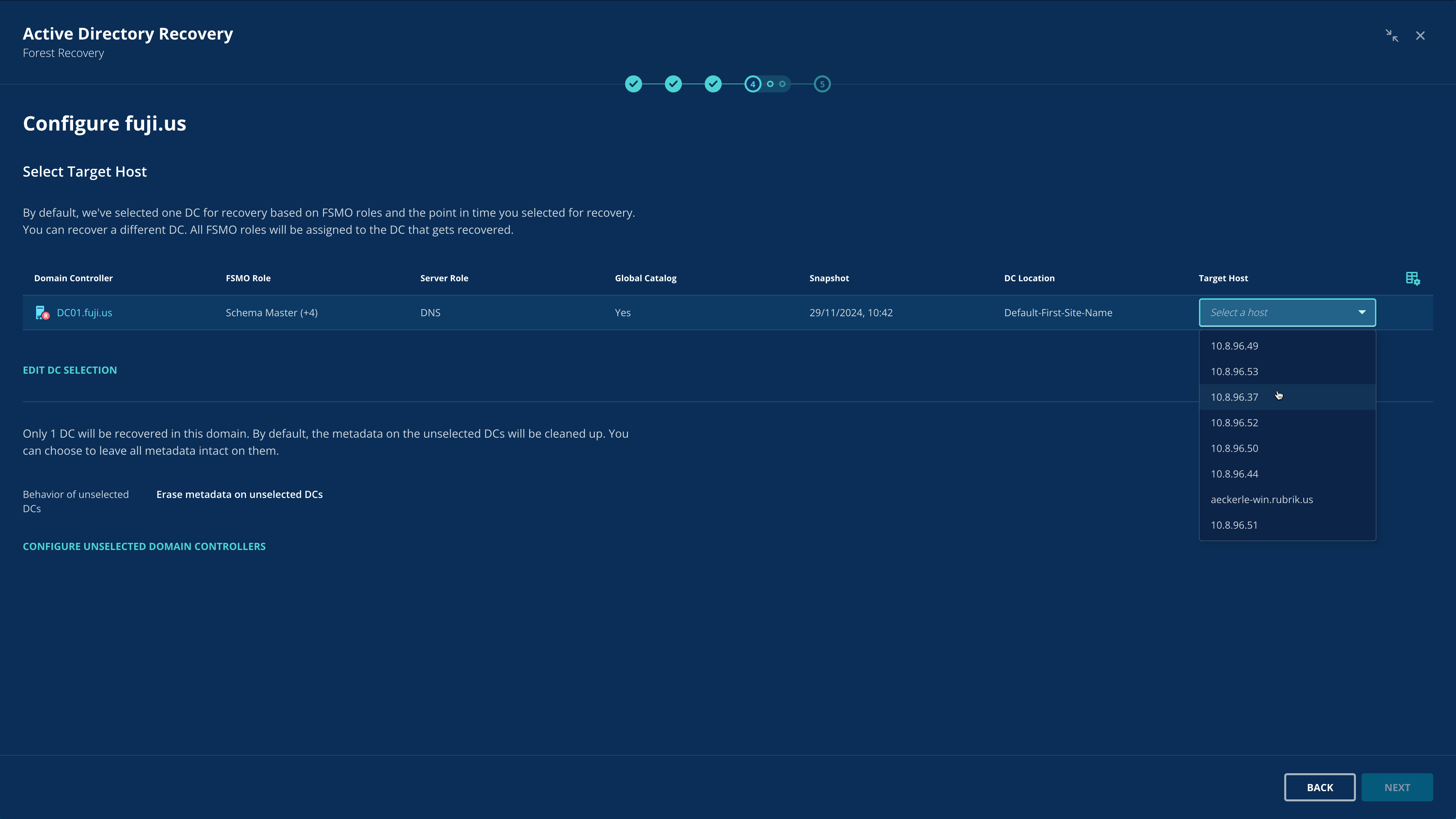Go to completed step two checkmark

(x=673, y=84)
